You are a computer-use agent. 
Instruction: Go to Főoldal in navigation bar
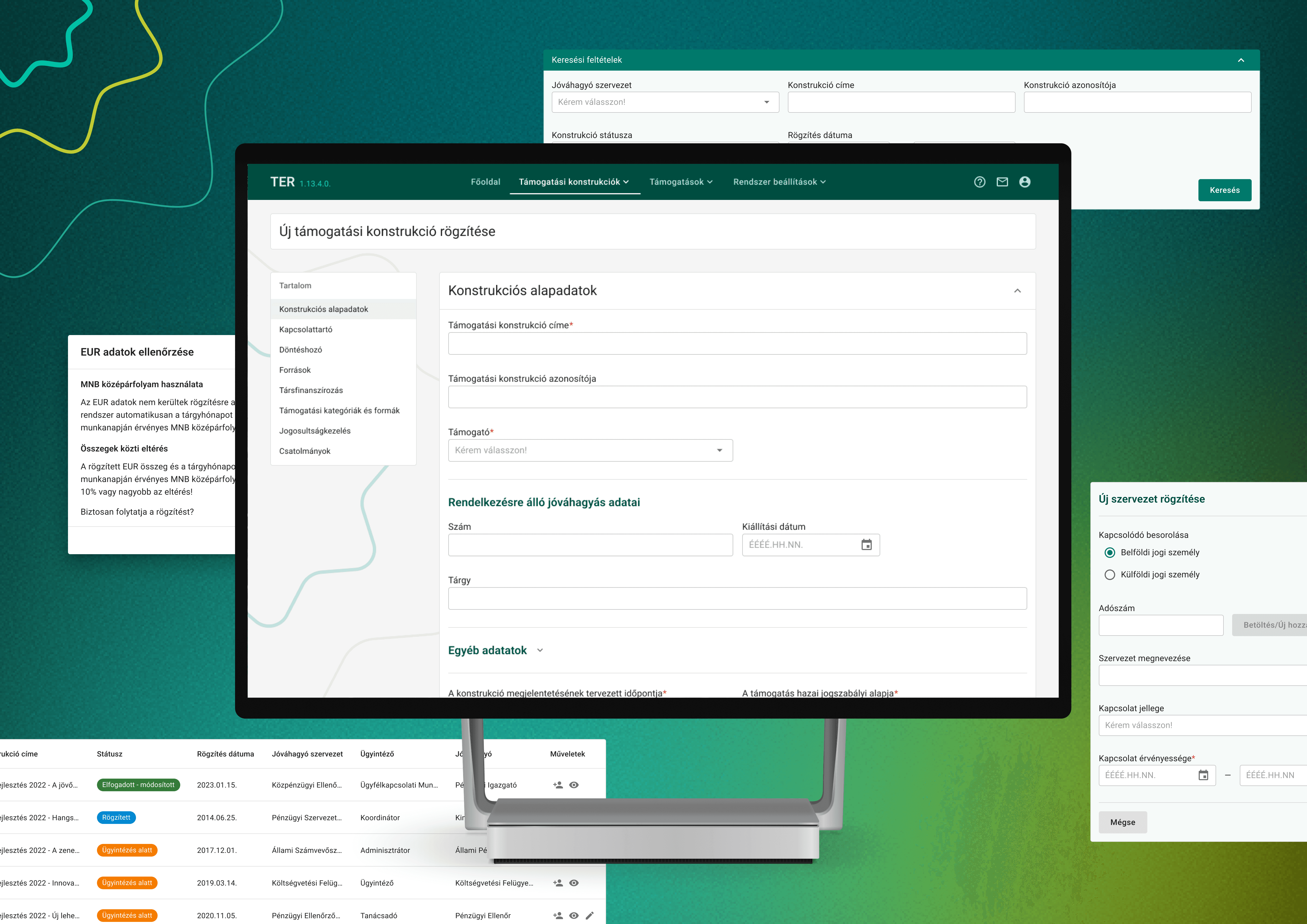click(485, 182)
